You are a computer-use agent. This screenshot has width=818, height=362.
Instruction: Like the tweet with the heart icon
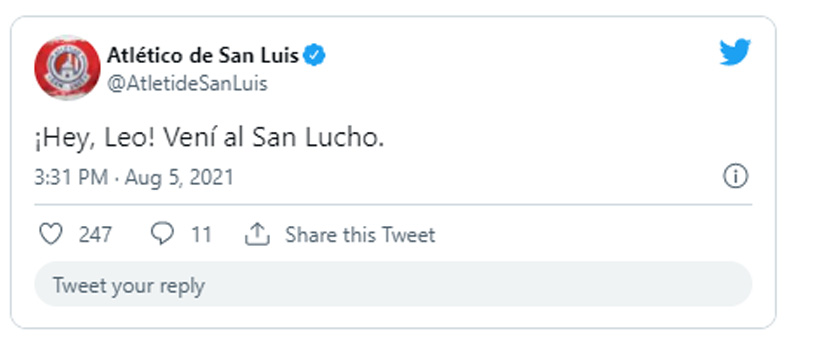(x=51, y=234)
